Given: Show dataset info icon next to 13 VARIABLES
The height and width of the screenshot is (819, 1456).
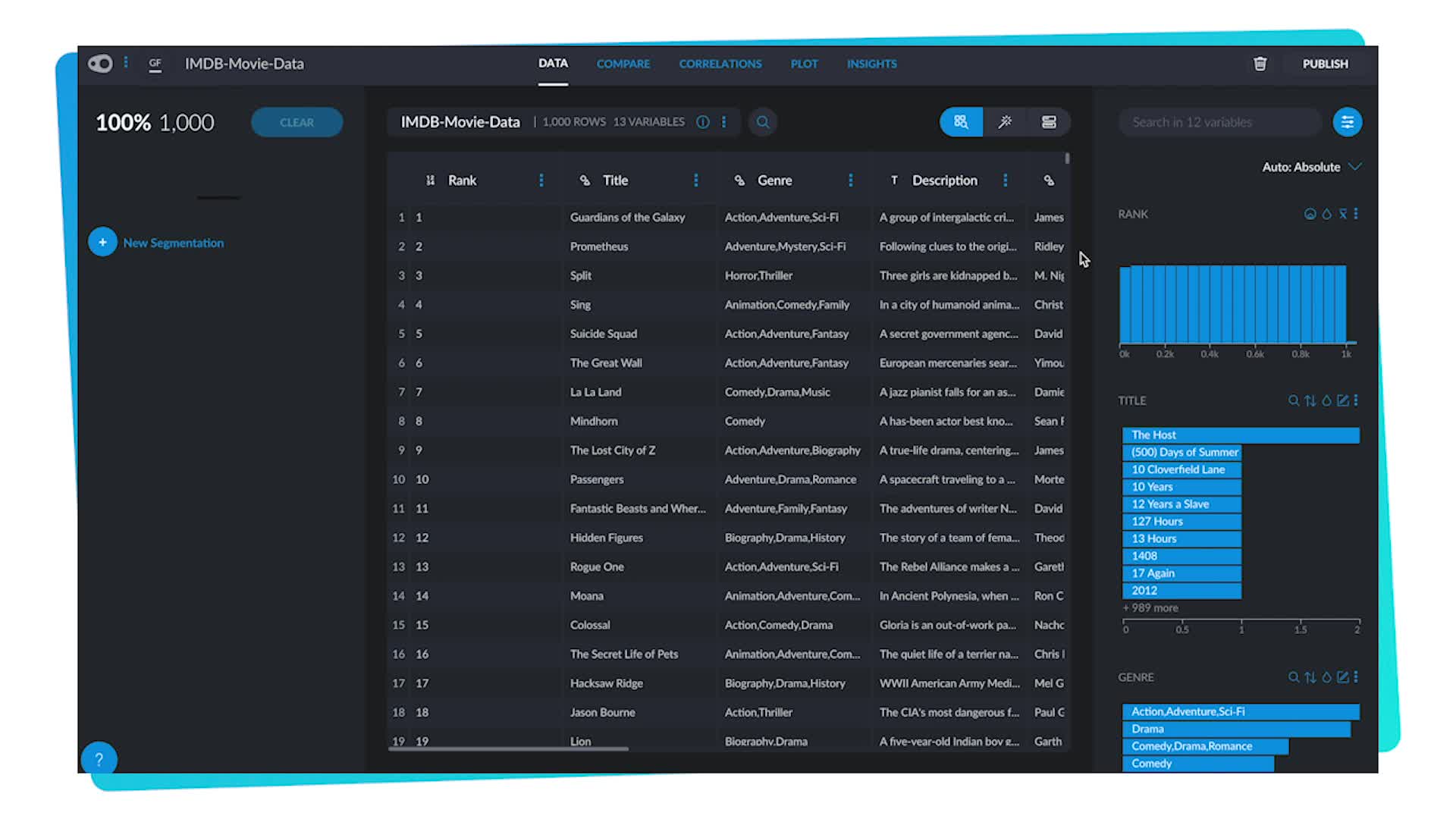Looking at the screenshot, I should [703, 122].
